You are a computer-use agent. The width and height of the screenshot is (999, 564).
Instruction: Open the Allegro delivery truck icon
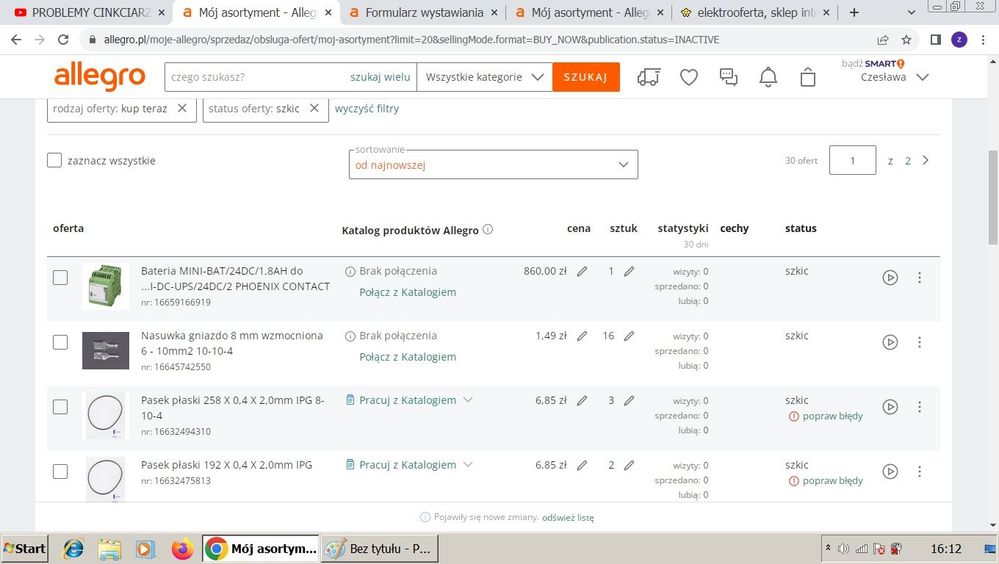click(649, 77)
